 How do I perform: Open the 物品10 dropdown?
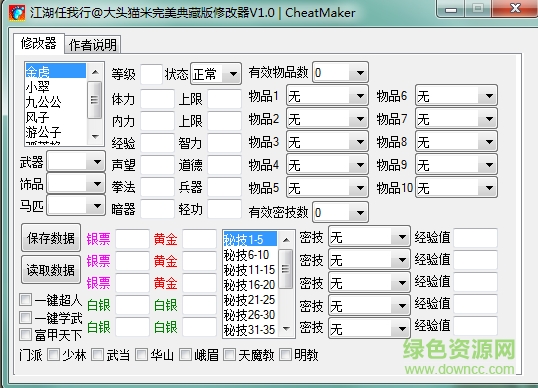coord(456,188)
